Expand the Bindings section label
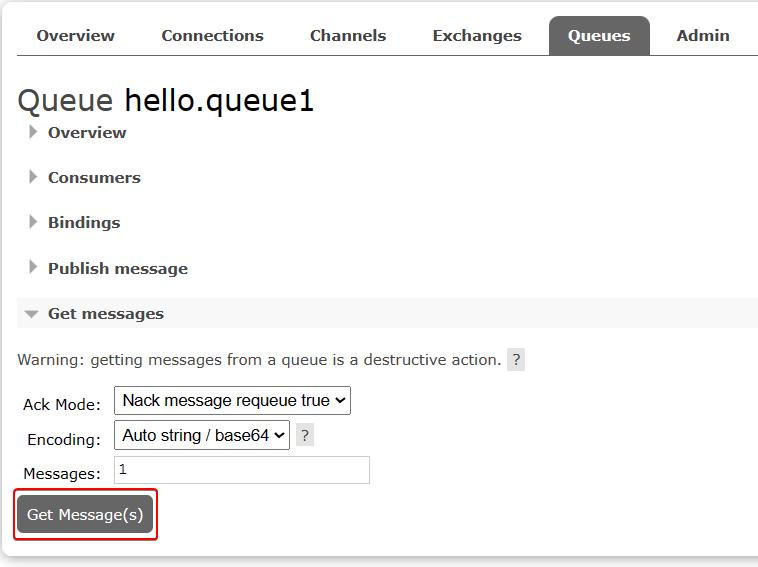Screen dimensions: 758x567 coord(83,222)
